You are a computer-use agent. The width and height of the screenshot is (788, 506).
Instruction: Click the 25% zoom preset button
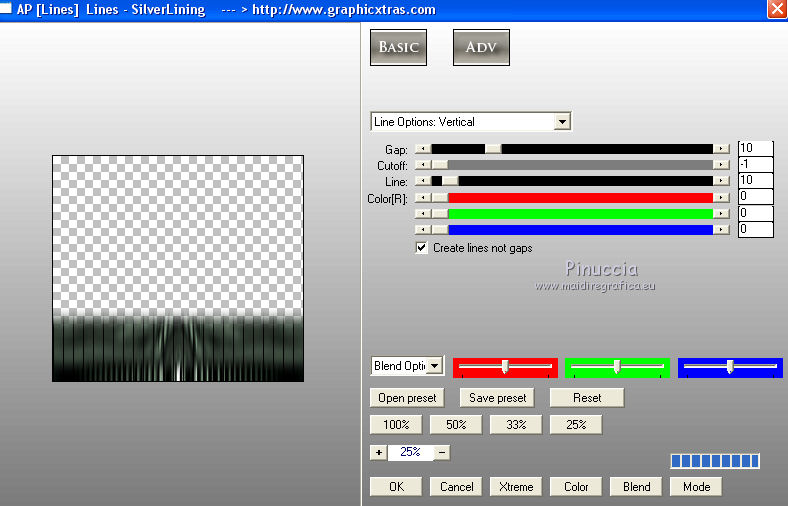[576, 425]
